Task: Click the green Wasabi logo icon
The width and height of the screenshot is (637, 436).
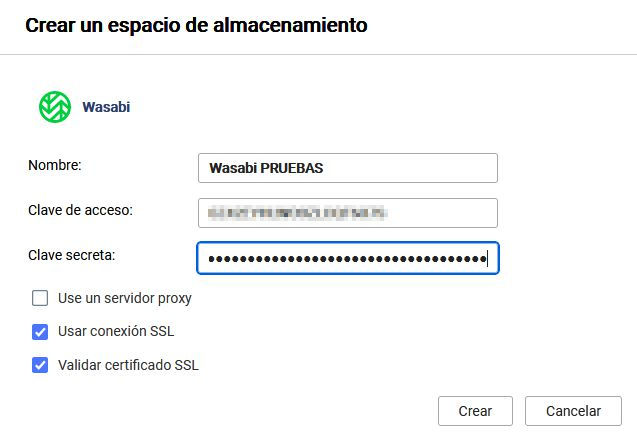Action: (53, 106)
